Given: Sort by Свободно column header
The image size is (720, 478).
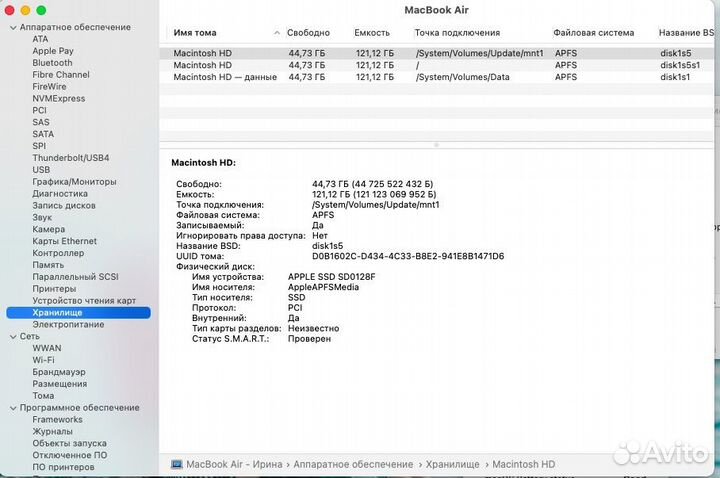Looking at the screenshot, I should tap(308, 33).
